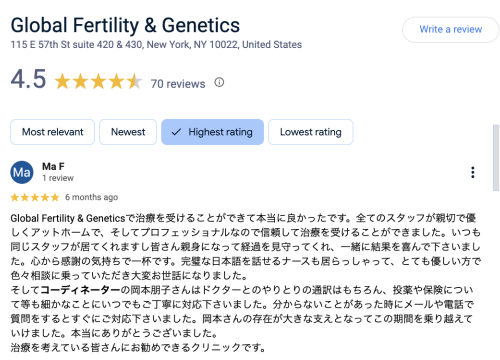Viewport: 500px width, 360px height.
Task: Click the Global Fertility & Genetics heading
Action: click(125, 25)
